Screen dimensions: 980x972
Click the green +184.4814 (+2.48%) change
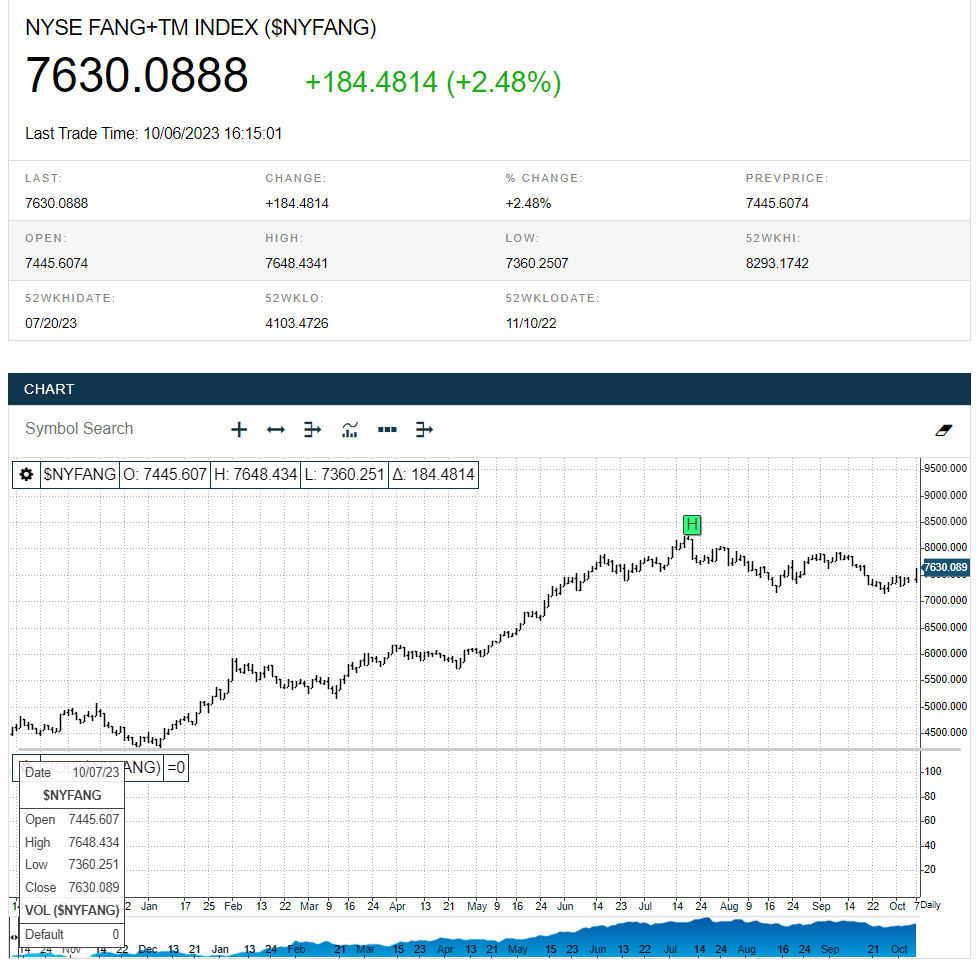[433, 82]
